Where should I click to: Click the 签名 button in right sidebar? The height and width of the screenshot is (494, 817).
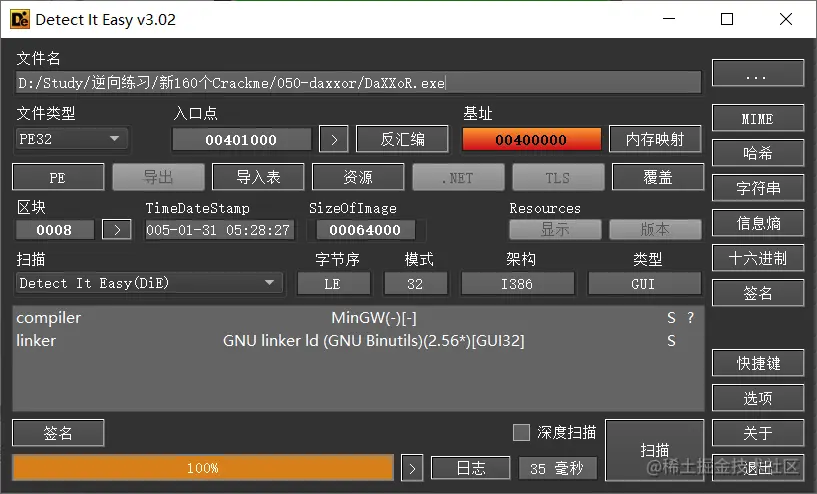click(758, 293)
